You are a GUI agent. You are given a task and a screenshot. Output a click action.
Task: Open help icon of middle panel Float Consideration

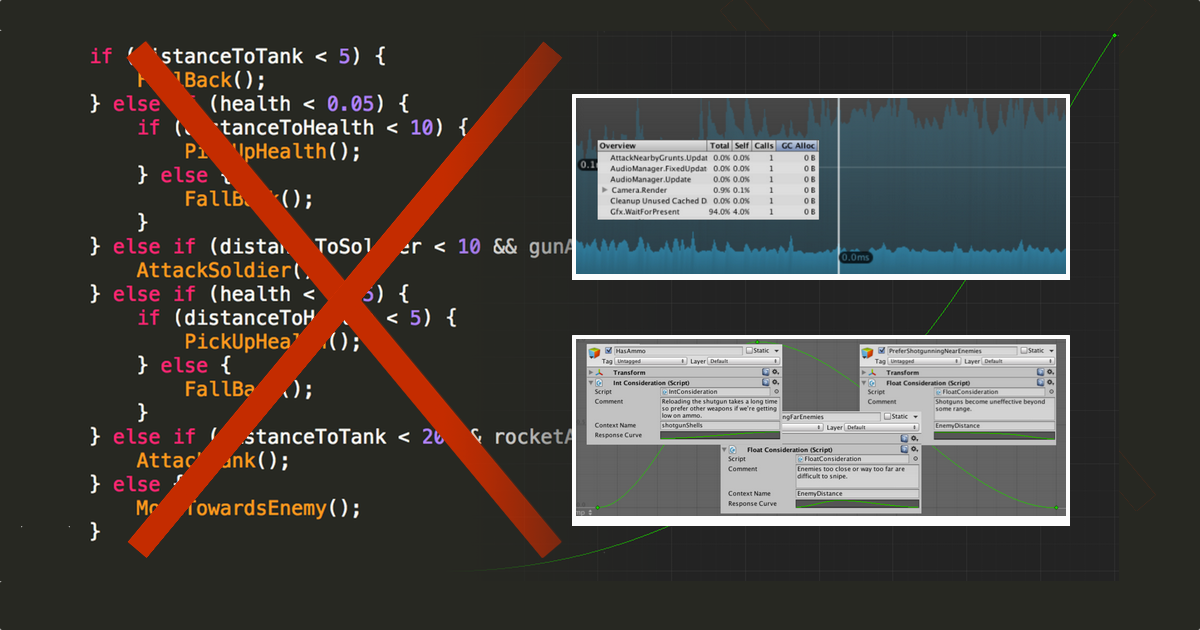[904, 449]
